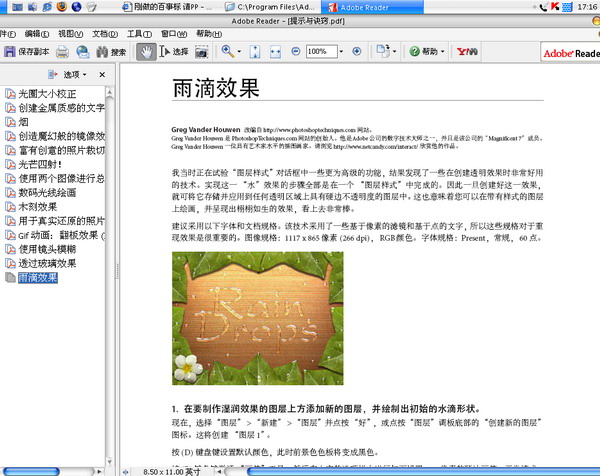Choose the Snapshot camera tool

coord(201,52)
